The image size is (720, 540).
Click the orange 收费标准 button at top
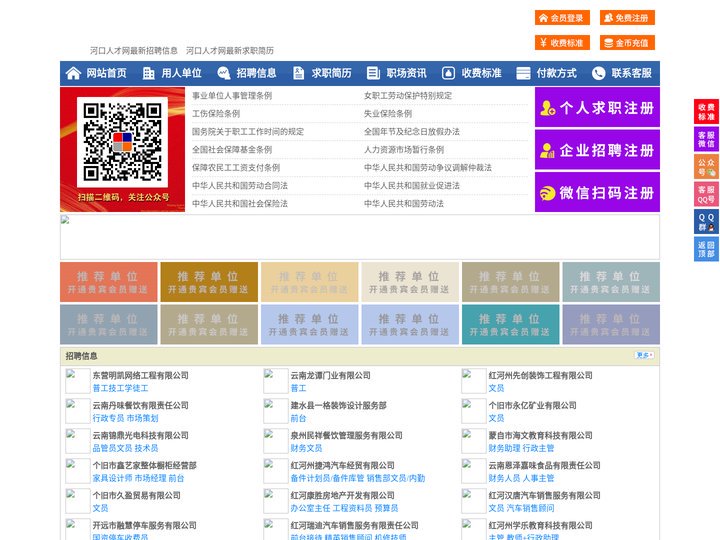562,43
